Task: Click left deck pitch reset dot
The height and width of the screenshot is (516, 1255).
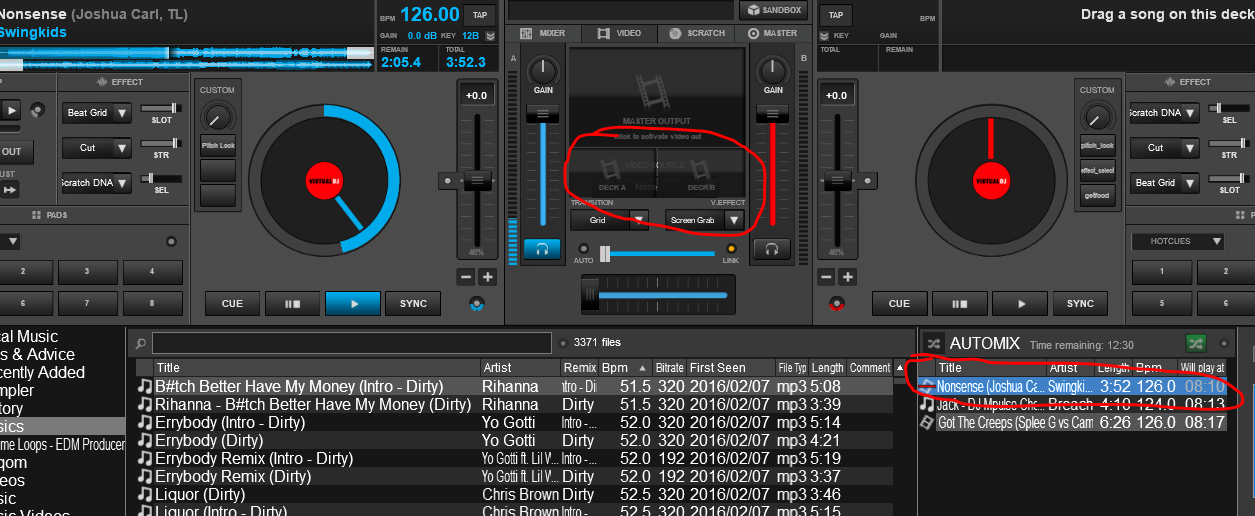Action: click(x=446, y=181)
